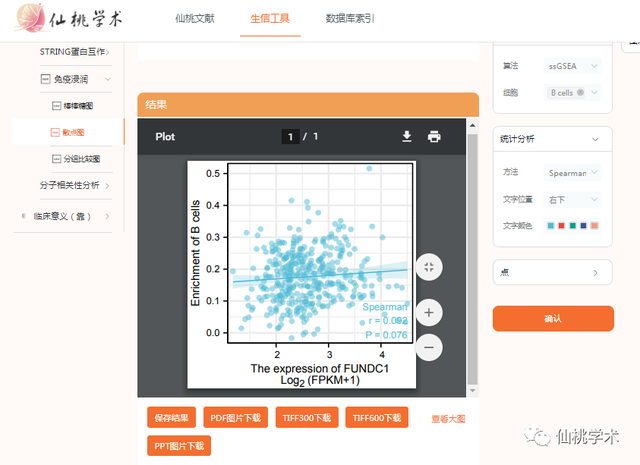Collapse the 免疫浸润 sidebar section
Viewport: 640px width, 465px height.
tap(108, 79)
